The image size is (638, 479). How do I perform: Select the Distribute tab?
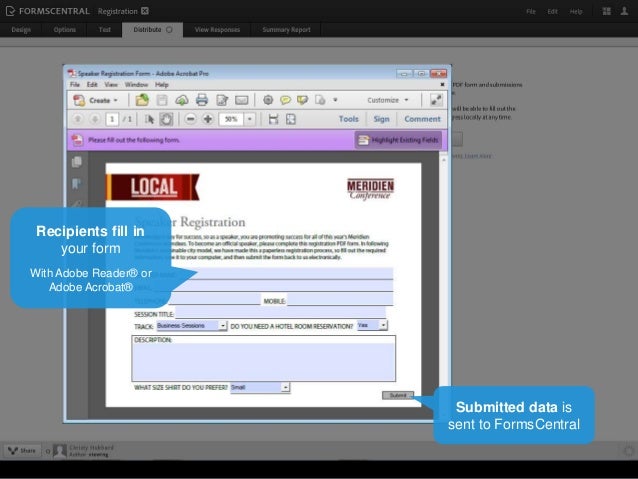tap(152, 30)
